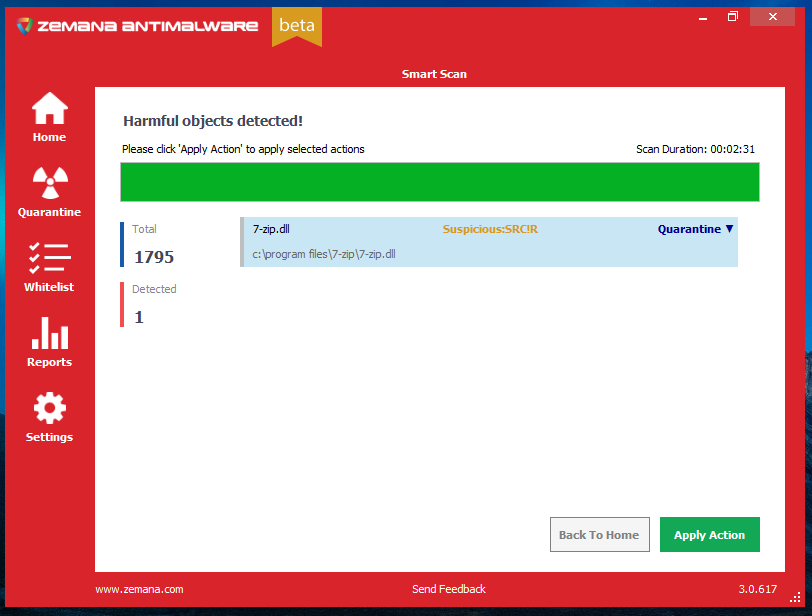The width and height of the screenshot is (812, 616).
Task: Click the Suspicious:SRC!R detection label
Action: (x=490, y=229)
